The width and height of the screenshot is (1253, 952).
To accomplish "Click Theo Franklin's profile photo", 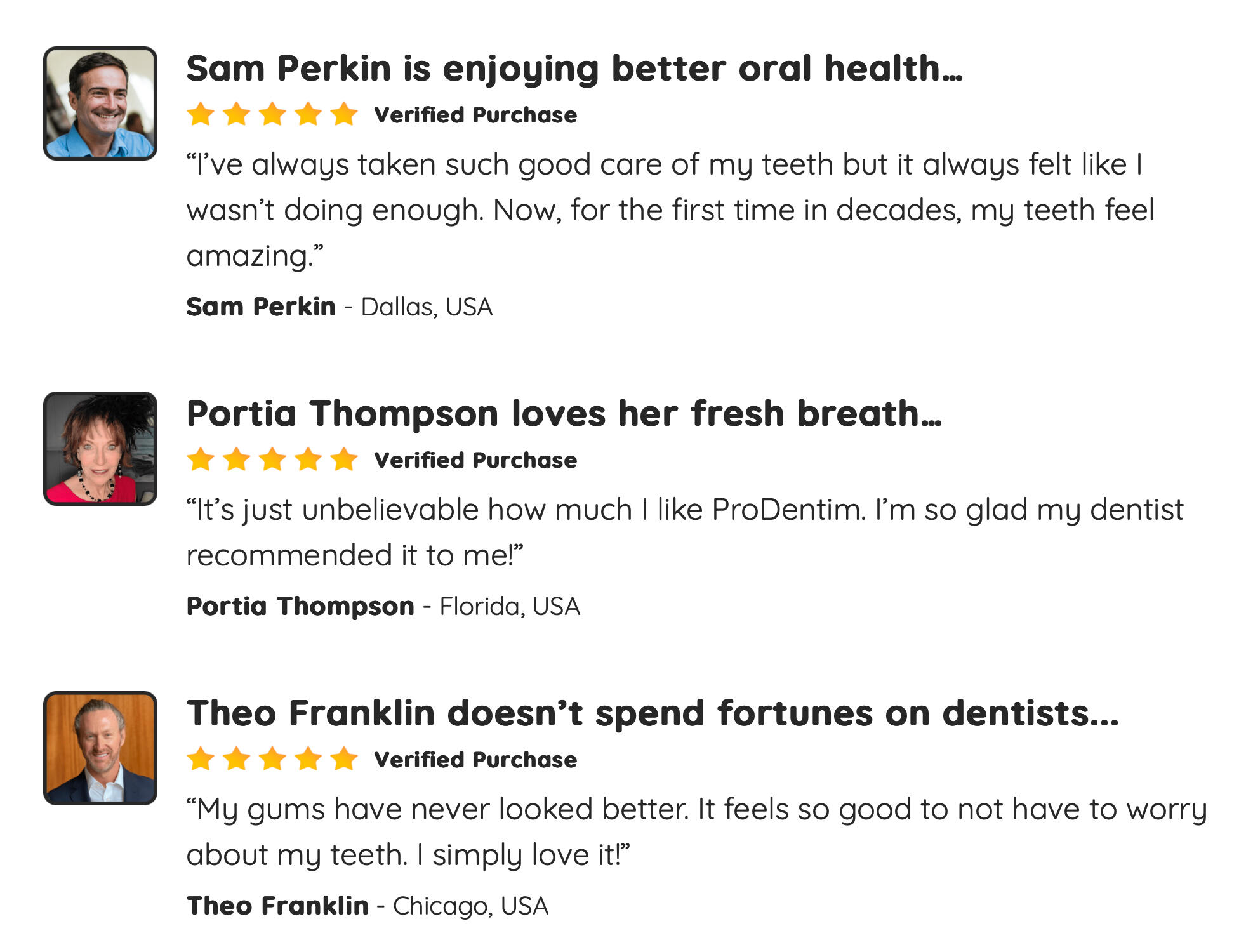I will (x=100, y=748).
